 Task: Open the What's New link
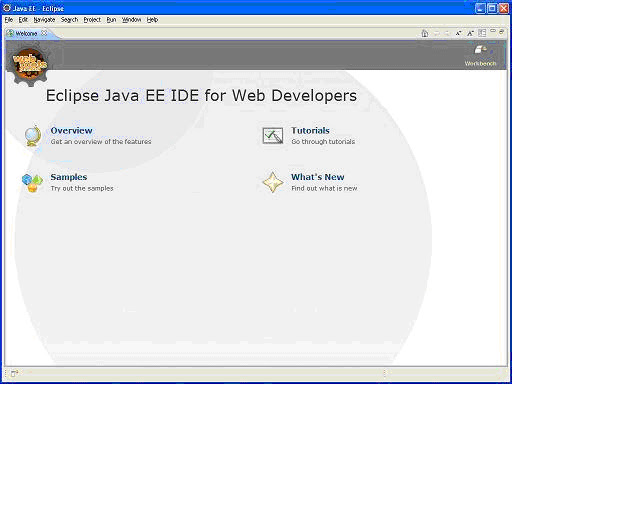point(318,177)
